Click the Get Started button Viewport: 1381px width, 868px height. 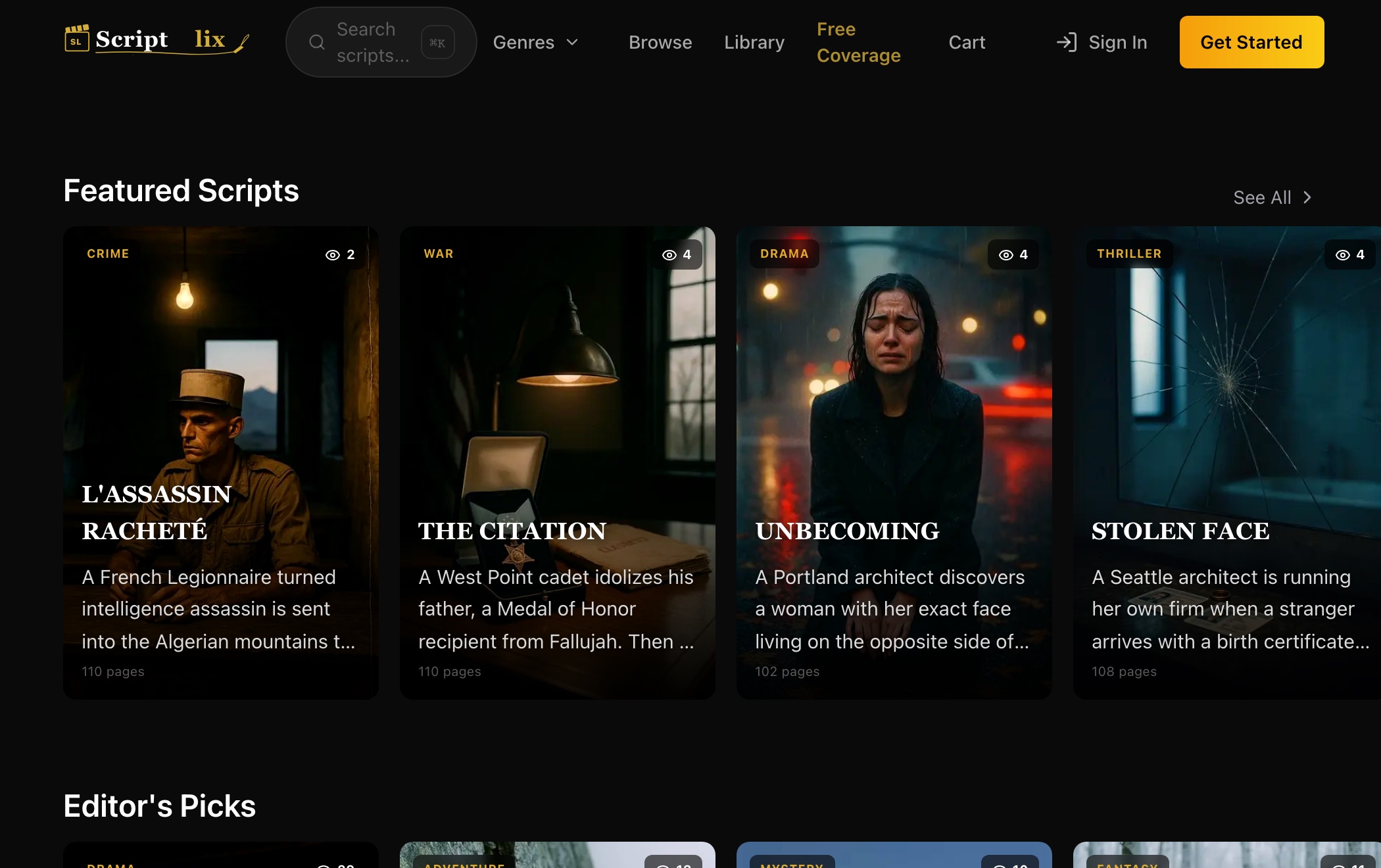pos(1251,42)
